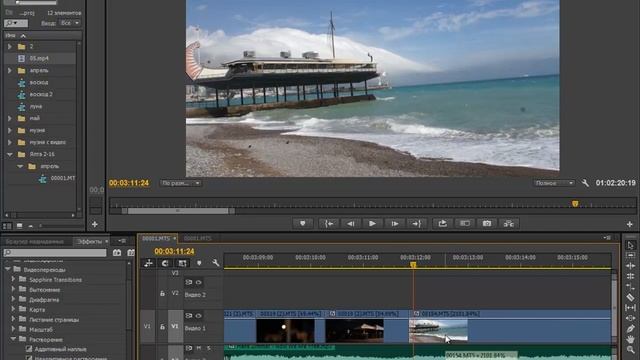Step forward one frame

[394, 223]
